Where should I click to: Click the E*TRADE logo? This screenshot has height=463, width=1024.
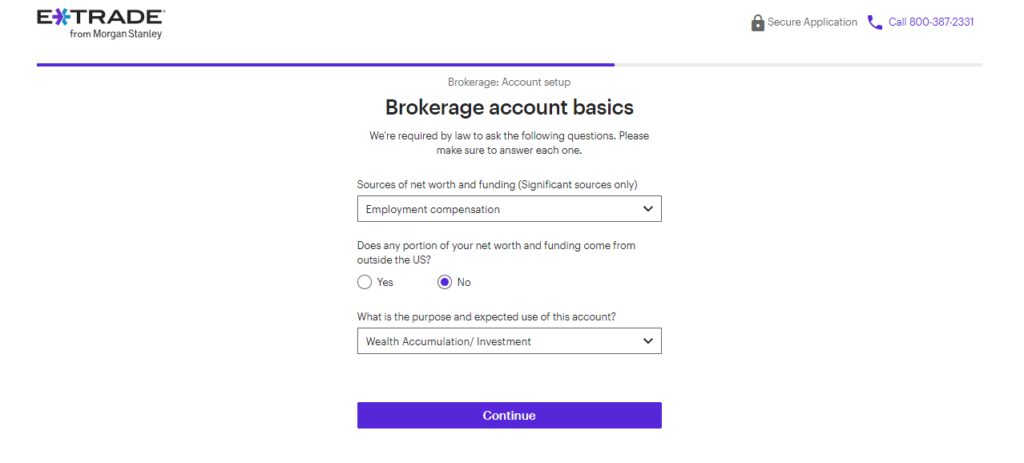[x=101, y=18]
